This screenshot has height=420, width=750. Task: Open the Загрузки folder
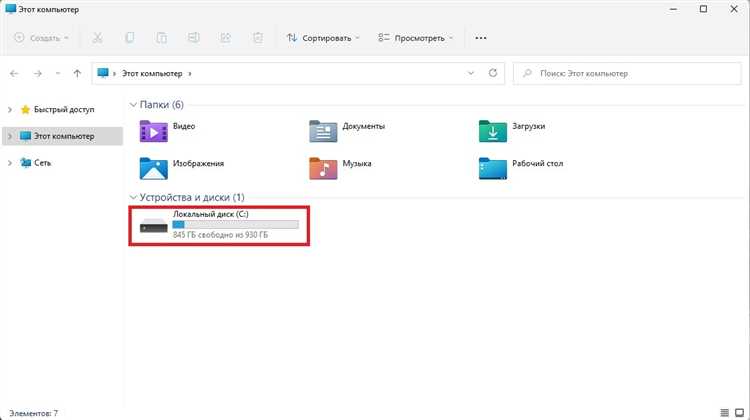pyautogui.click(x=493, y=131)
